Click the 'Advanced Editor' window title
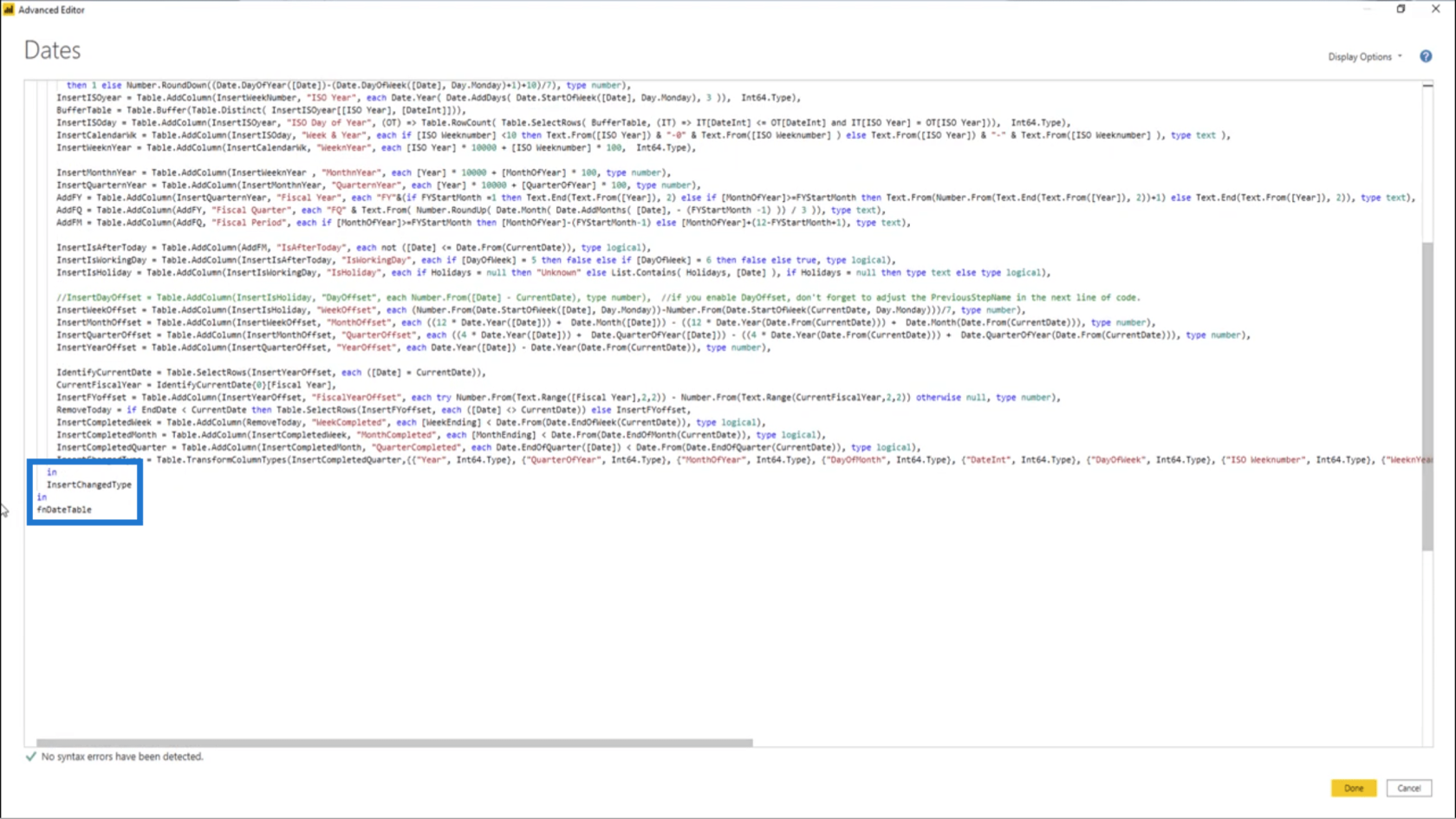 tap(52, 10)
